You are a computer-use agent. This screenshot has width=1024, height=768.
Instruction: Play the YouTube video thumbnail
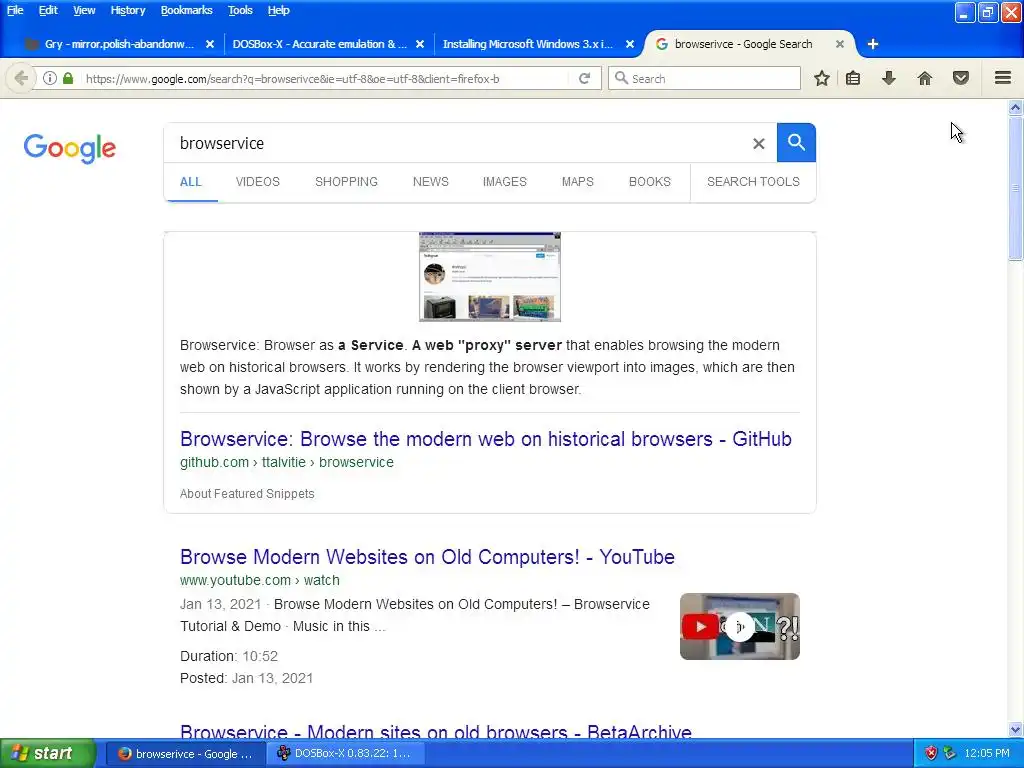(739, 626)
